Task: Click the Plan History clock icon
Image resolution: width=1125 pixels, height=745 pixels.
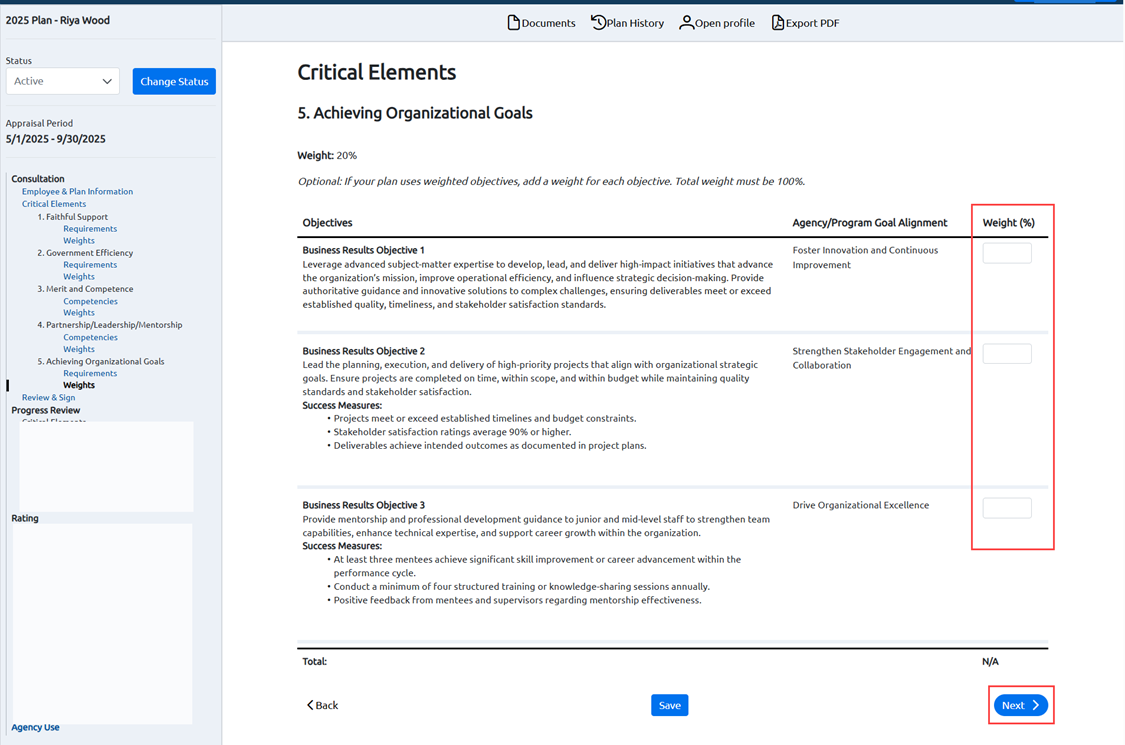Action: pyautogui.click(x=598, y=23)
